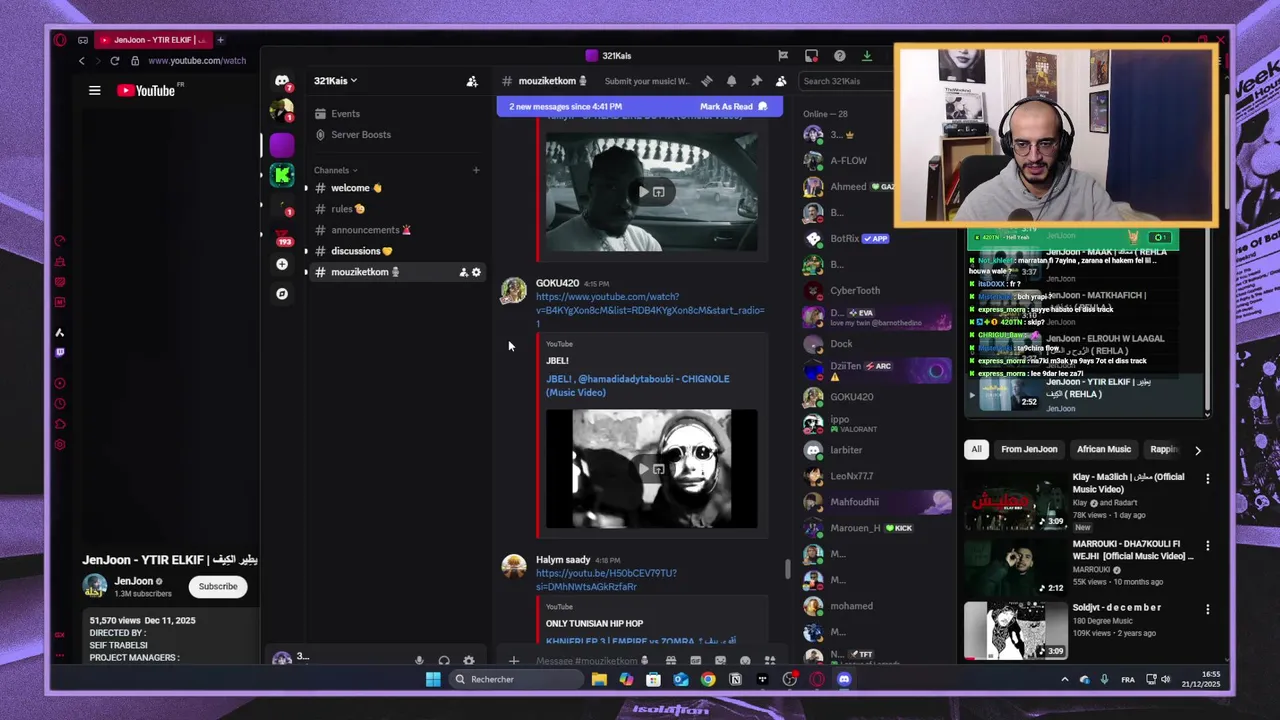
Task: Go back in the Opera browser
Action: tap(82, 61)
